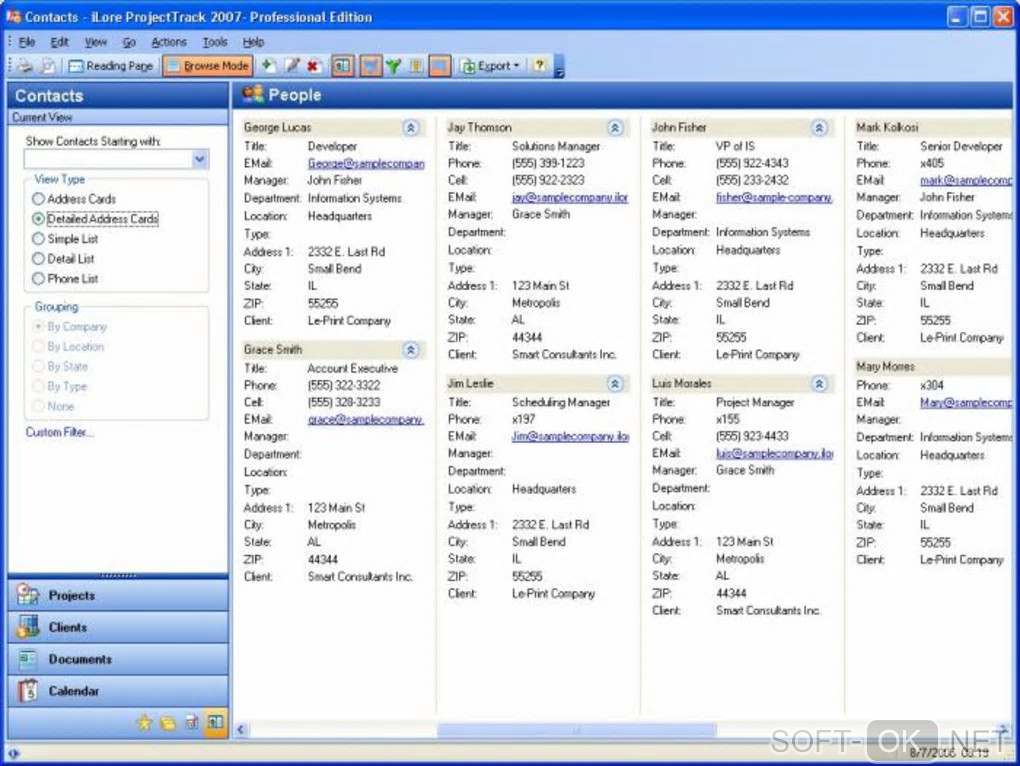Select Detail List view type
Image resolution: width=1020 pixels, height=766 pixels.
(63, 259)
